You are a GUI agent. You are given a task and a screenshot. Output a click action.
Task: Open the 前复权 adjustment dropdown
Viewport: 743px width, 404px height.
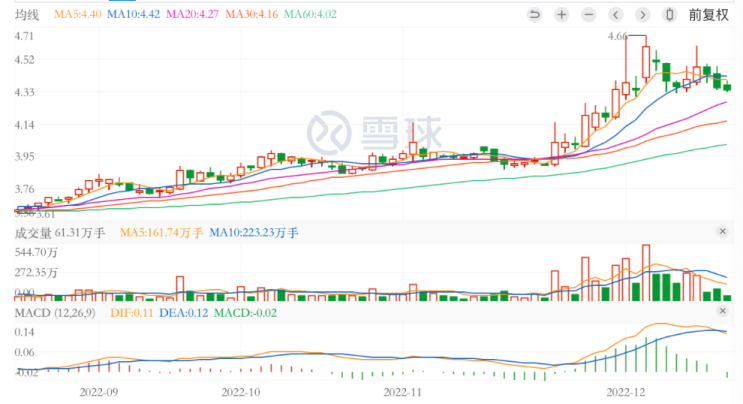coord(708,15)
